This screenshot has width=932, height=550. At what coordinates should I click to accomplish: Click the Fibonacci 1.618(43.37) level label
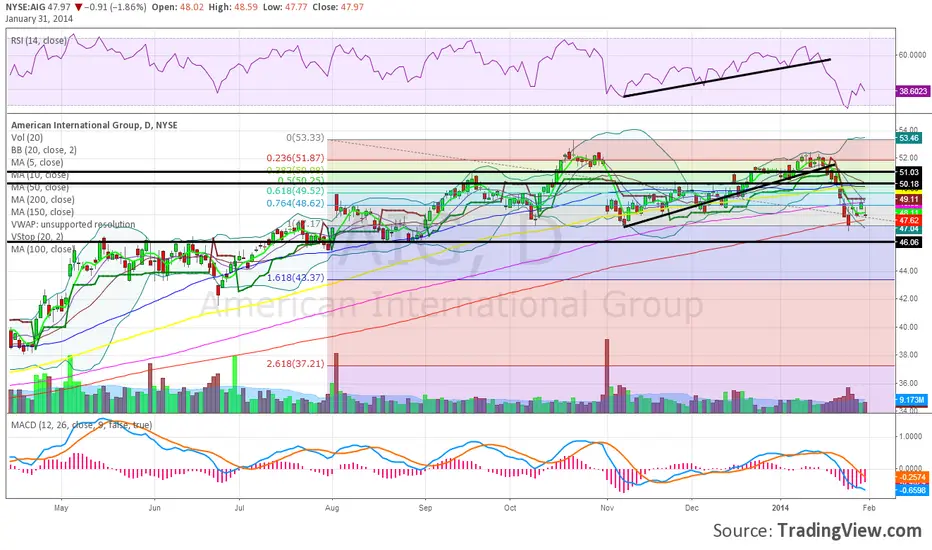pos(295,278)
